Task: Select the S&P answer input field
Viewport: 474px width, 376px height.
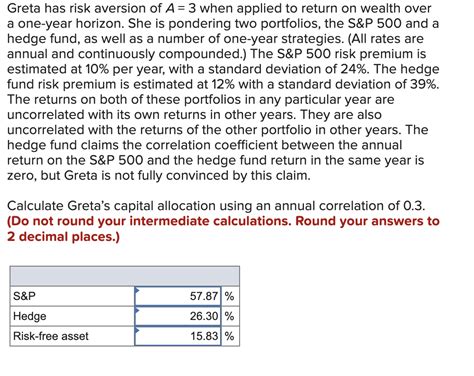Action: (x=178, y=296)
